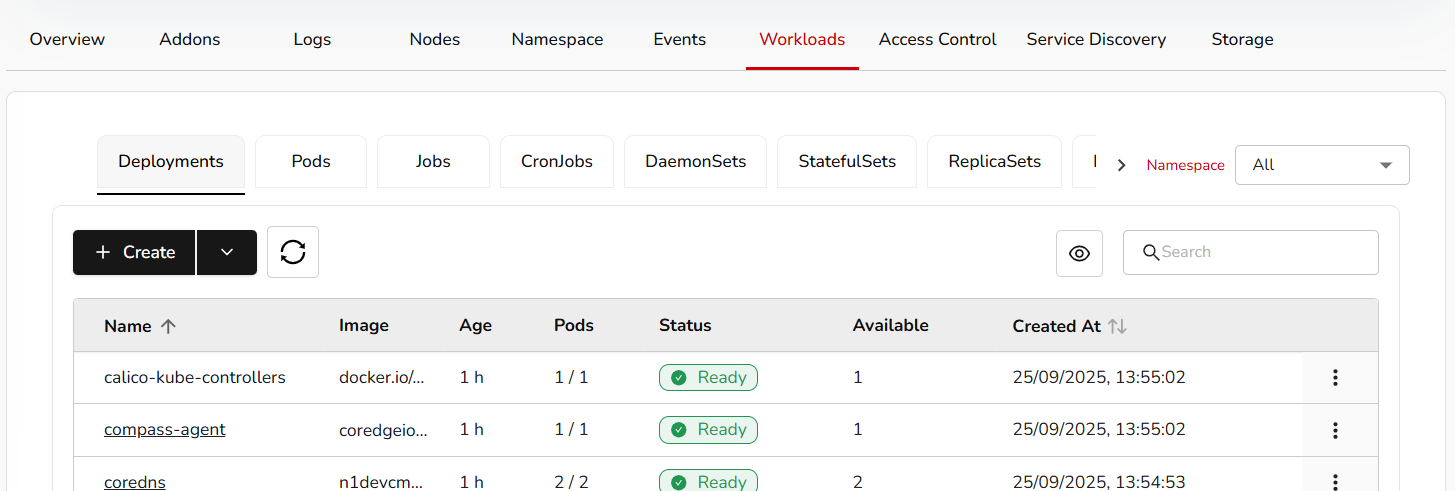This screenshot has width=1455, height=491.
Task: Open kebab menu for calico-kube-controllers row
Action: (x=1334, y=378)
